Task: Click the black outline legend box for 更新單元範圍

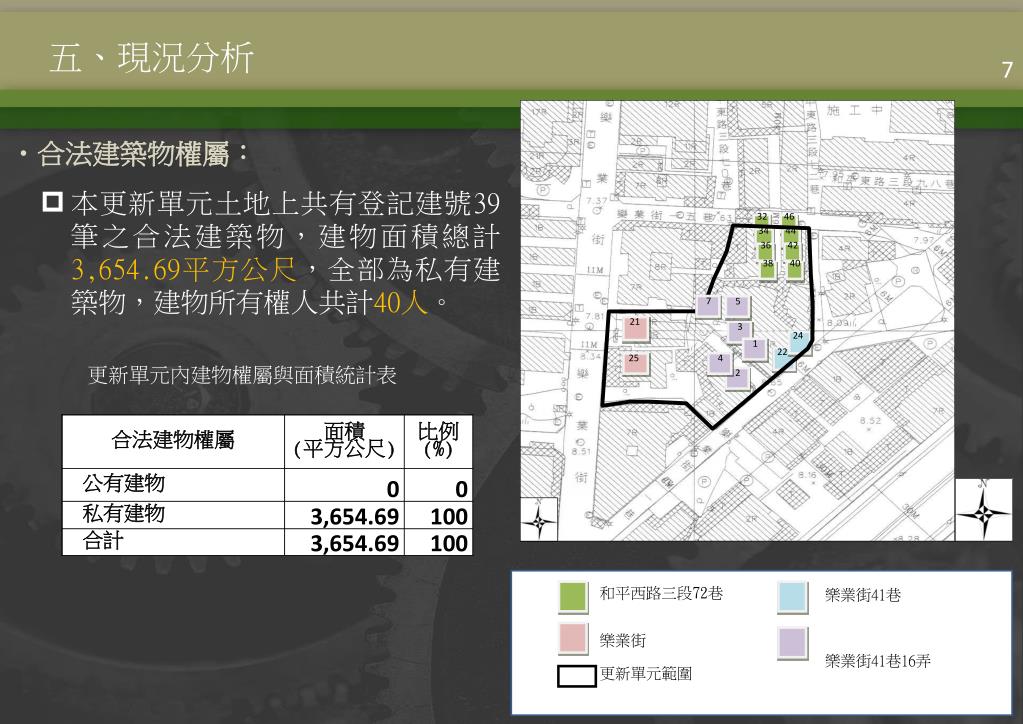Action: click(x=577, y=676)
